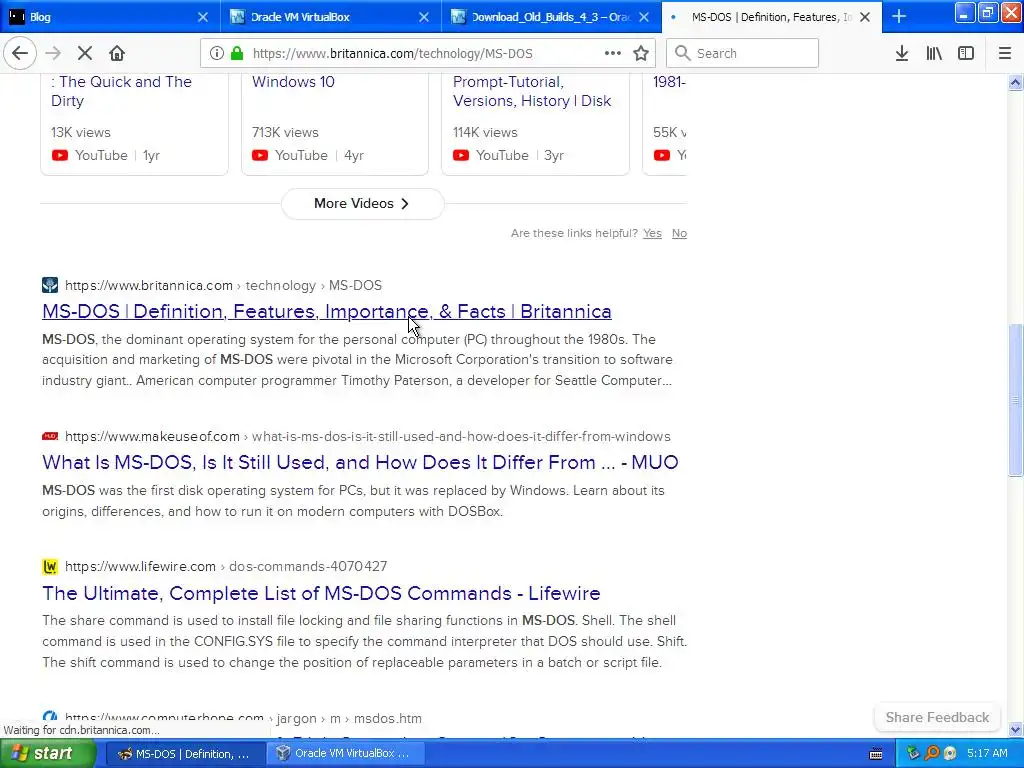Click the makeuseof favicon beside the result URL
Screen dimensions: 1024x768
pyautogui.click(x=50, y=436)
